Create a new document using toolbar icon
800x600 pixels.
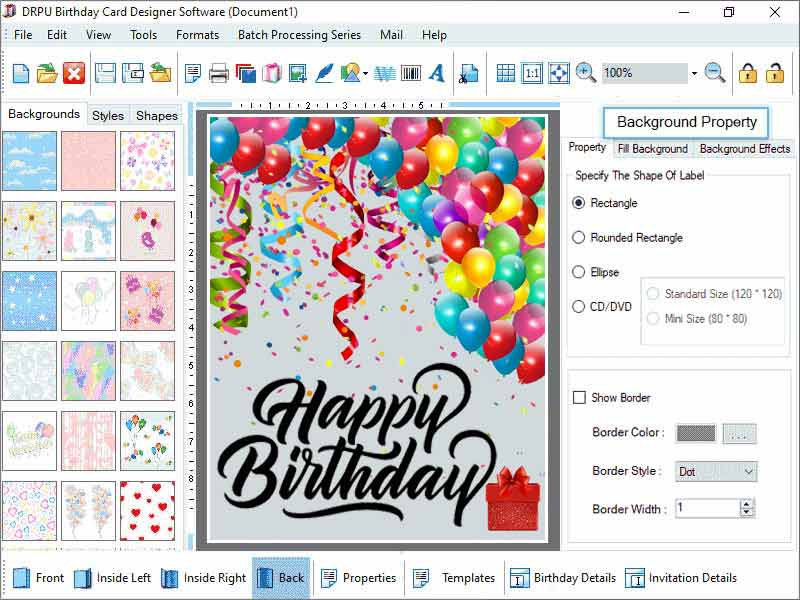point(19,72)
